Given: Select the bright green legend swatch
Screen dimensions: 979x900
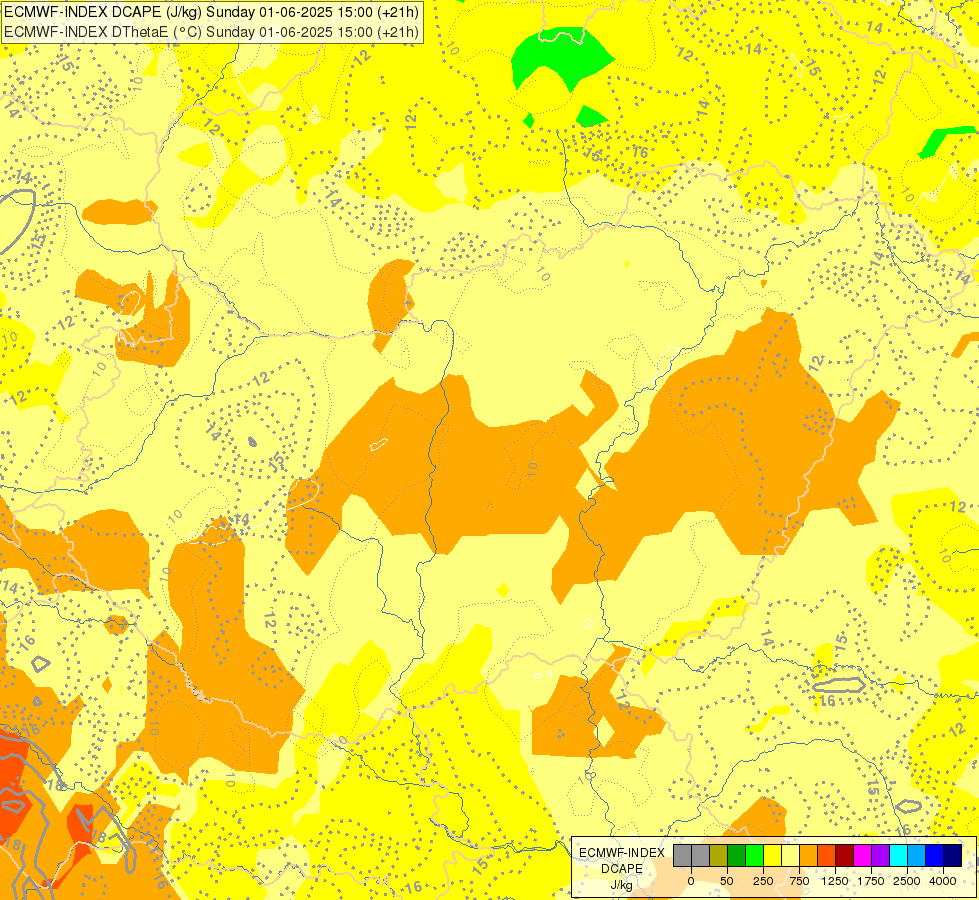Looking at the screenshot, I should coord(755,856).
